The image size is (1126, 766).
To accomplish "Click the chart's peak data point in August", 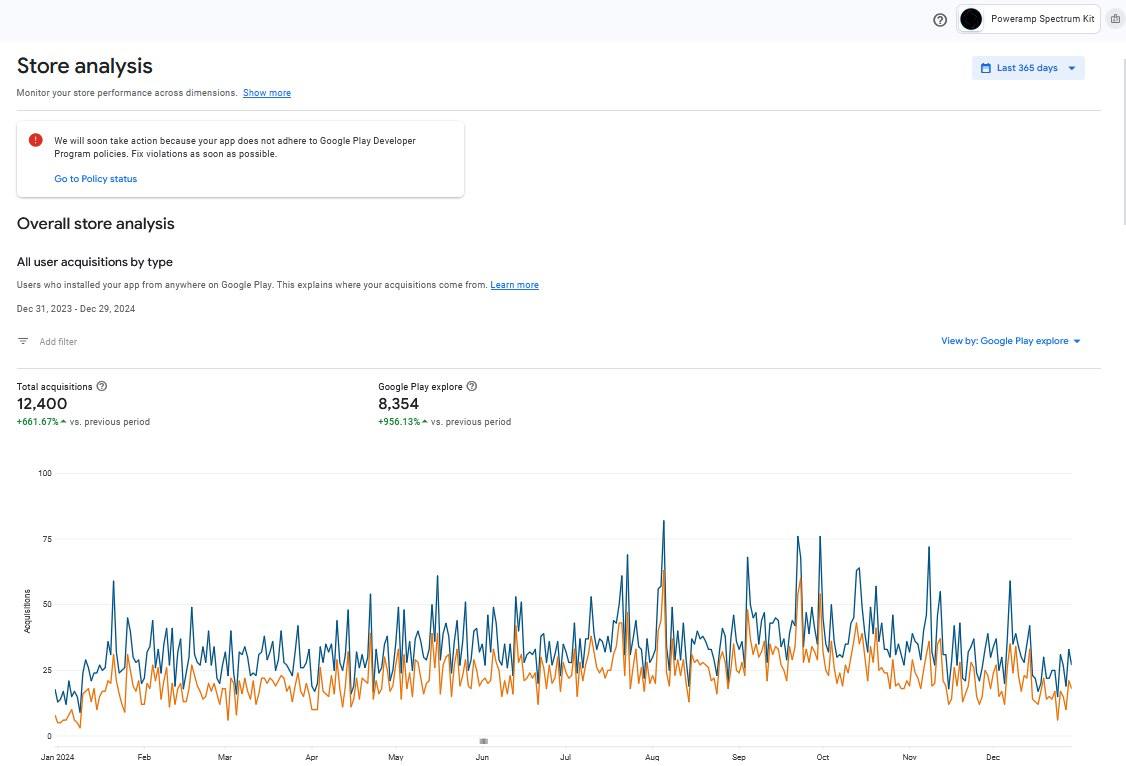I will [663, 521].
